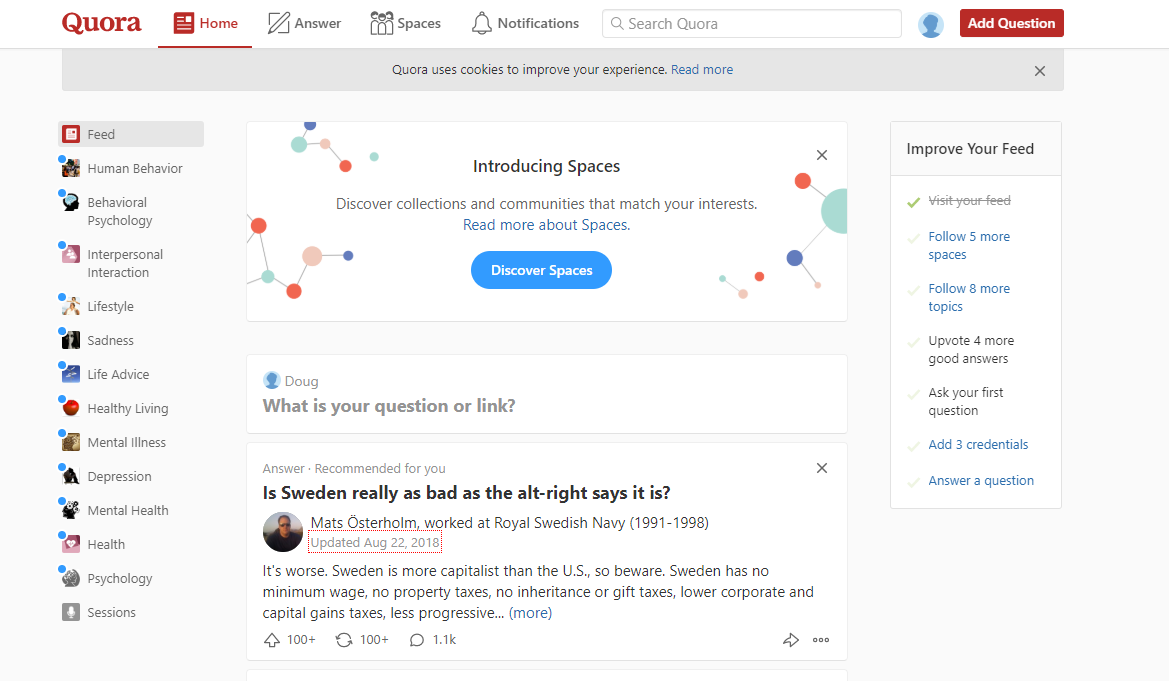Open the Mental Illness topic icon
Viewport: 1169px width, 681px height.
71,442
